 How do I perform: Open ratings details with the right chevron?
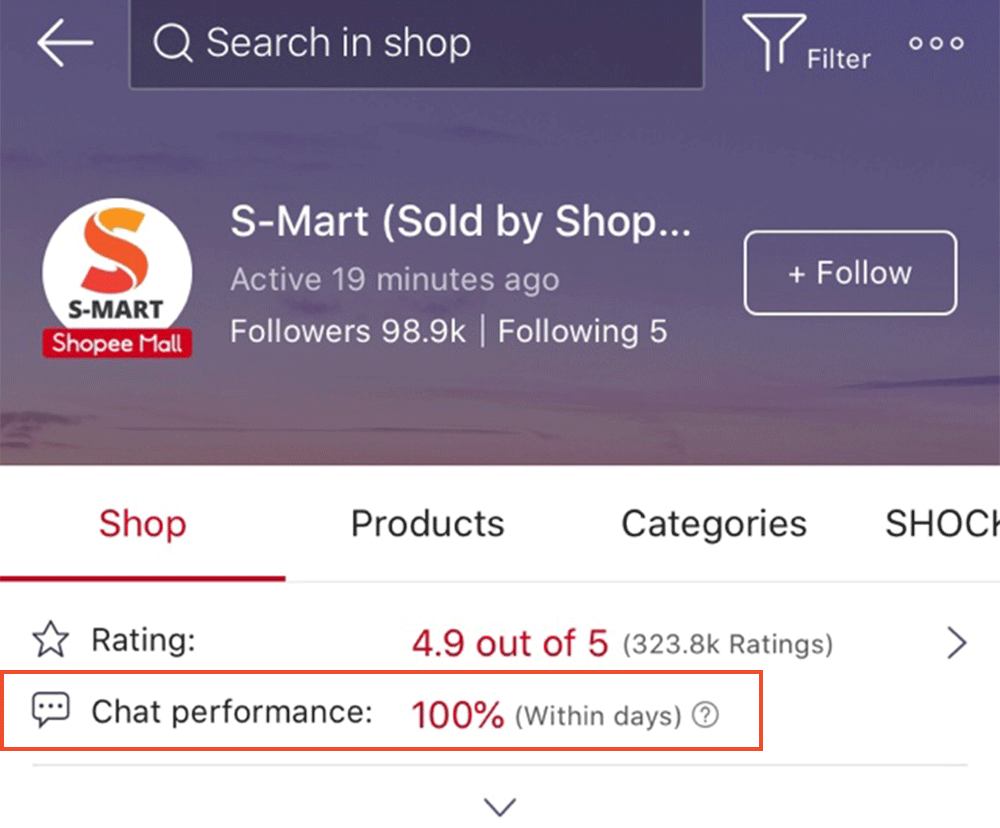(957, 643)
